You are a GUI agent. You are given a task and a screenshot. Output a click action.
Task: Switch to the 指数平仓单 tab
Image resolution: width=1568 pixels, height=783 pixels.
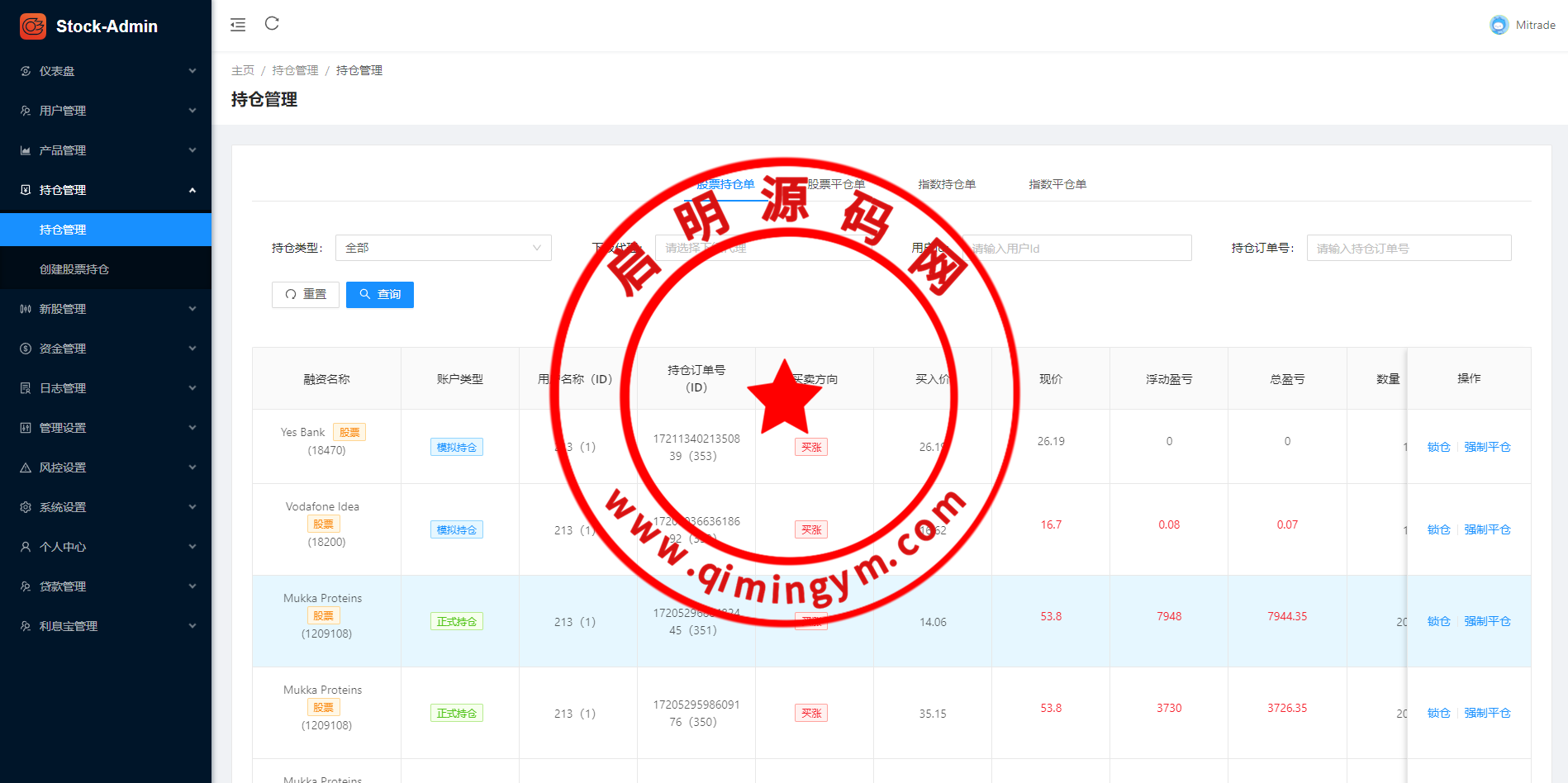coord(1057,184)
